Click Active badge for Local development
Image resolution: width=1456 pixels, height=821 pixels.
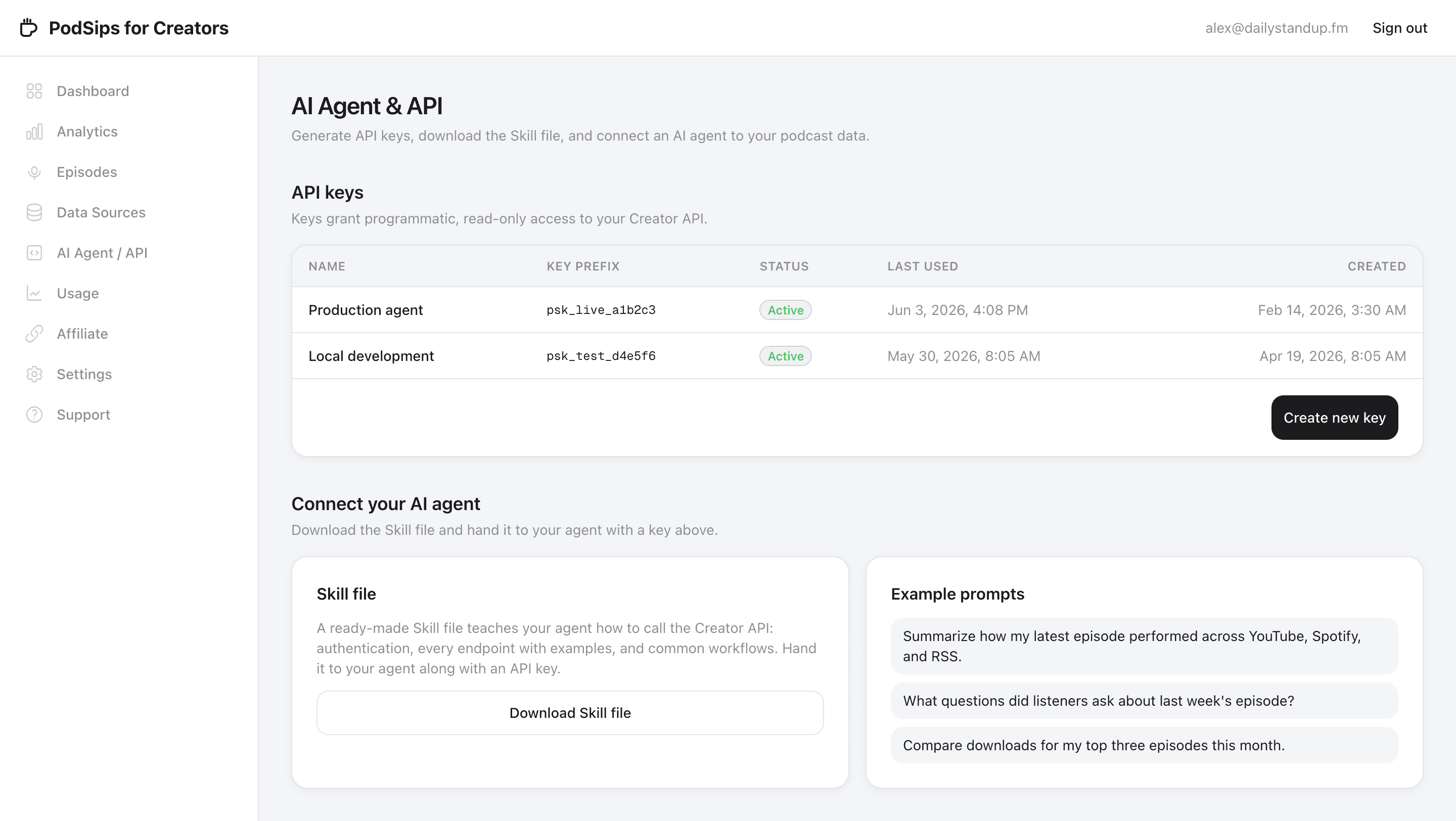click(x=785, y=356)
